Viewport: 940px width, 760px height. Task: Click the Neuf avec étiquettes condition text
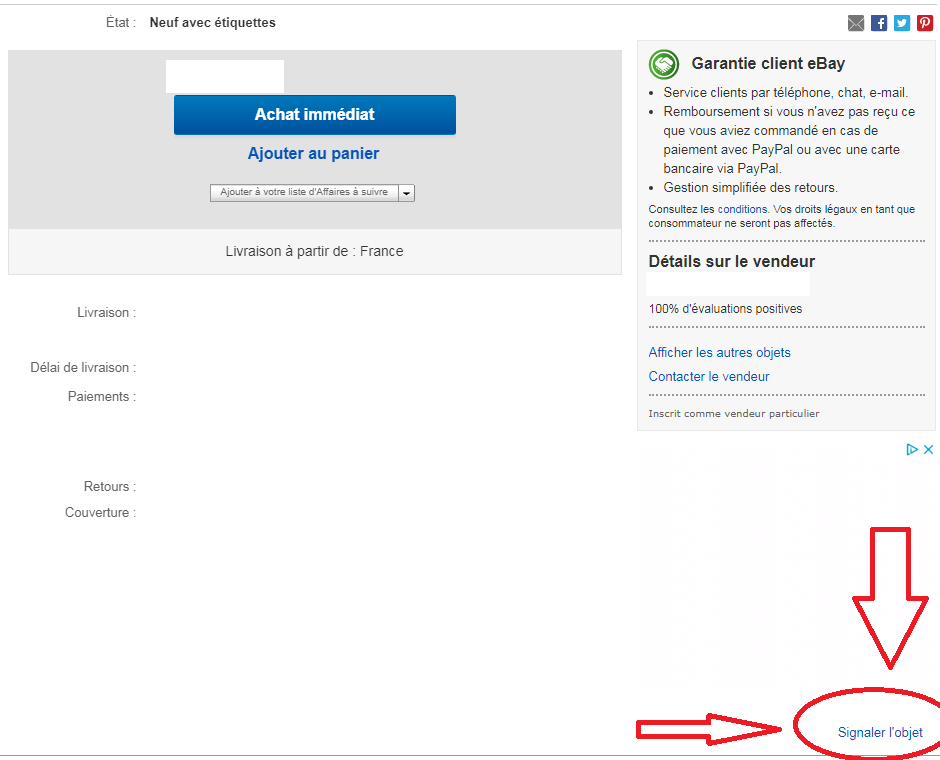click(x=212, y=22)
